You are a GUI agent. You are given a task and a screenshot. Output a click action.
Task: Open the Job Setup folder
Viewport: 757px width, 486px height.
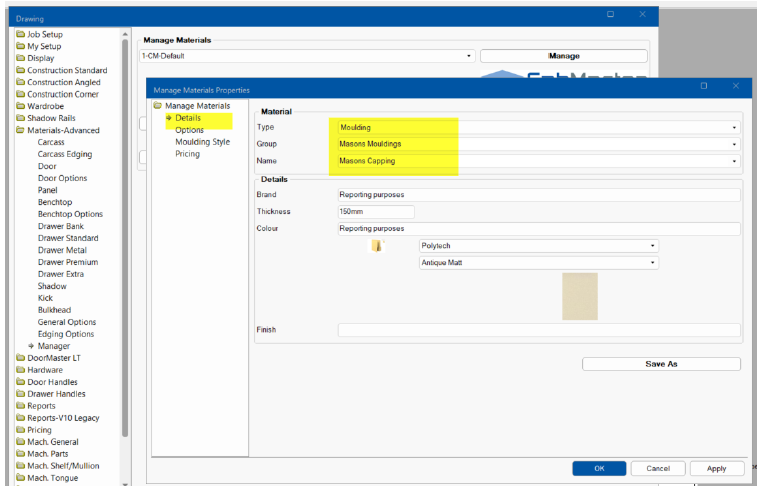click(x=39, y=34)
